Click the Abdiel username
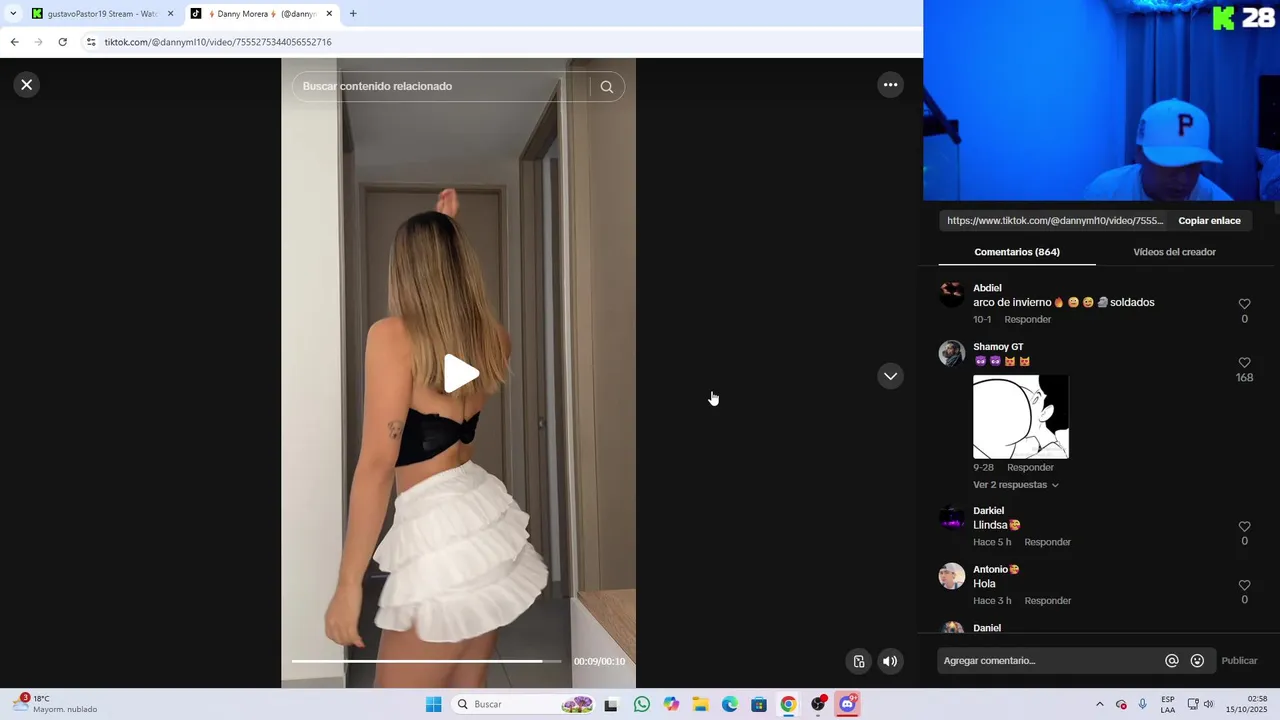Viewport: 1280px width, 720px height. [x=987, y=288]
